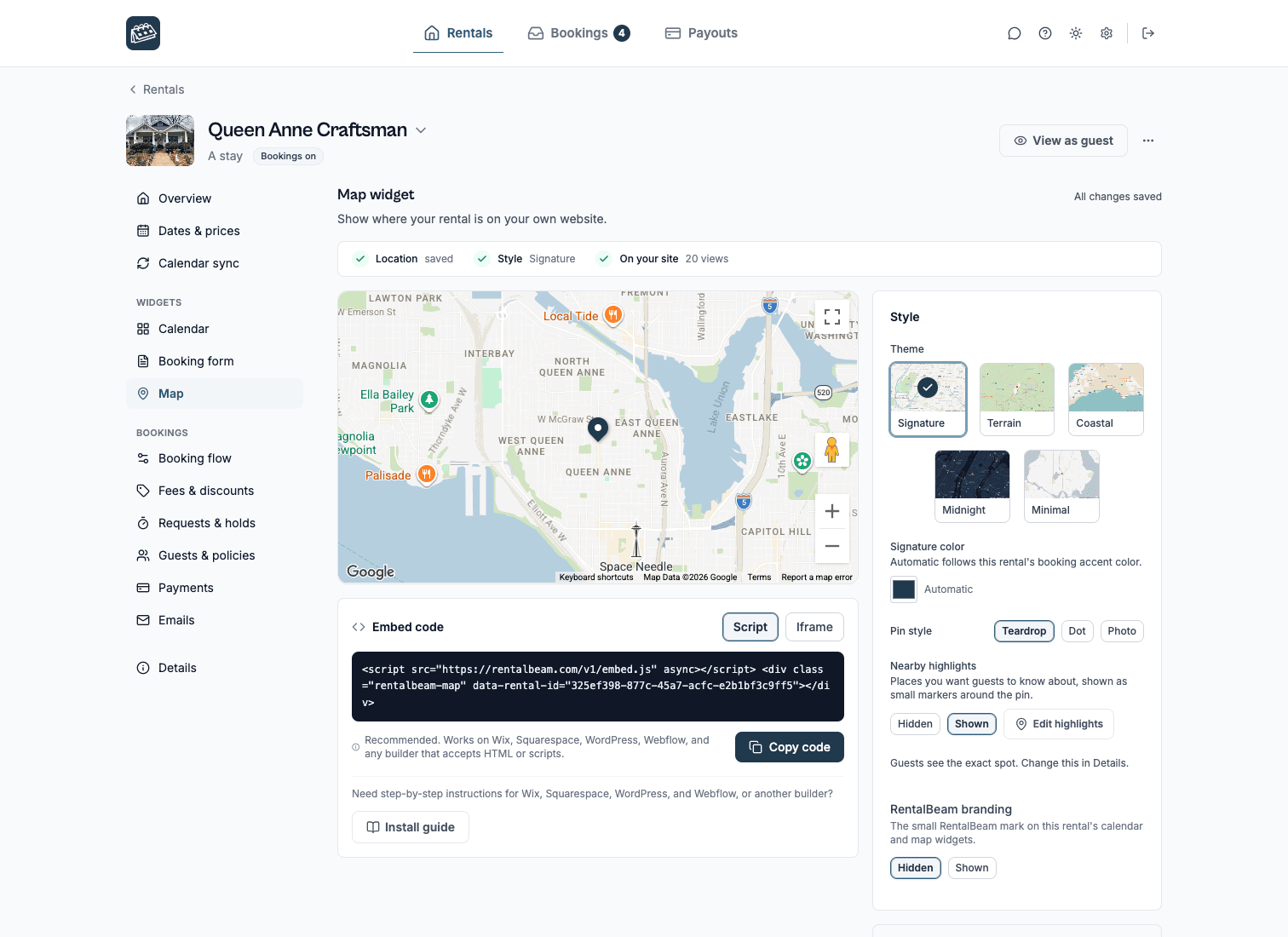Screen dimensions: 1288x937
Task: Select the Script embed option
Action: pos(750,627)
